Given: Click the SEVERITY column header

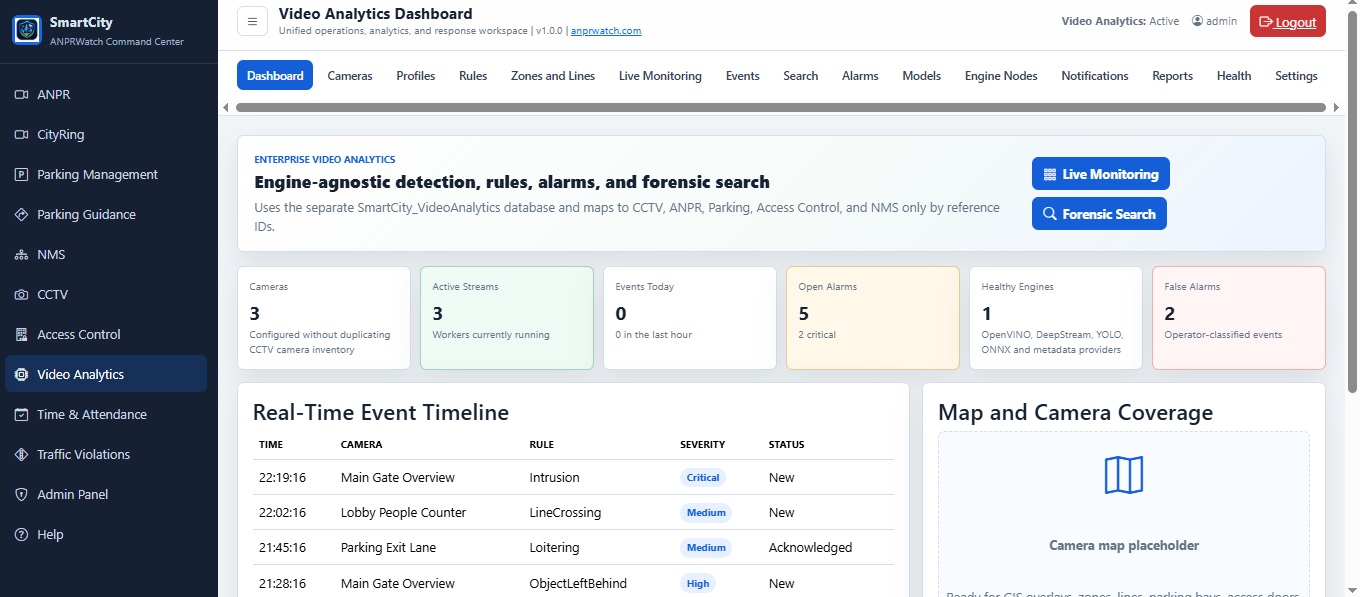Looking at the screenshot, I should (702, 445).
